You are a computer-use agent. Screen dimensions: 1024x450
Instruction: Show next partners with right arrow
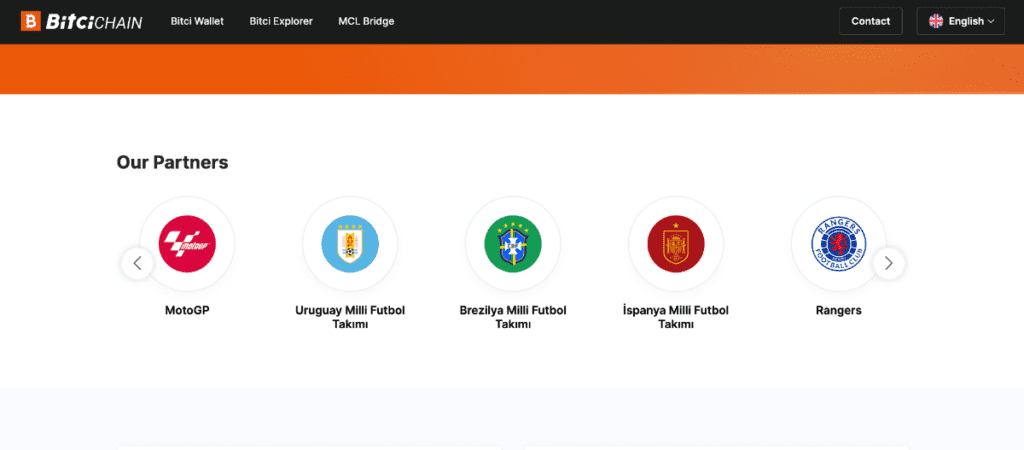pos(888,263)
